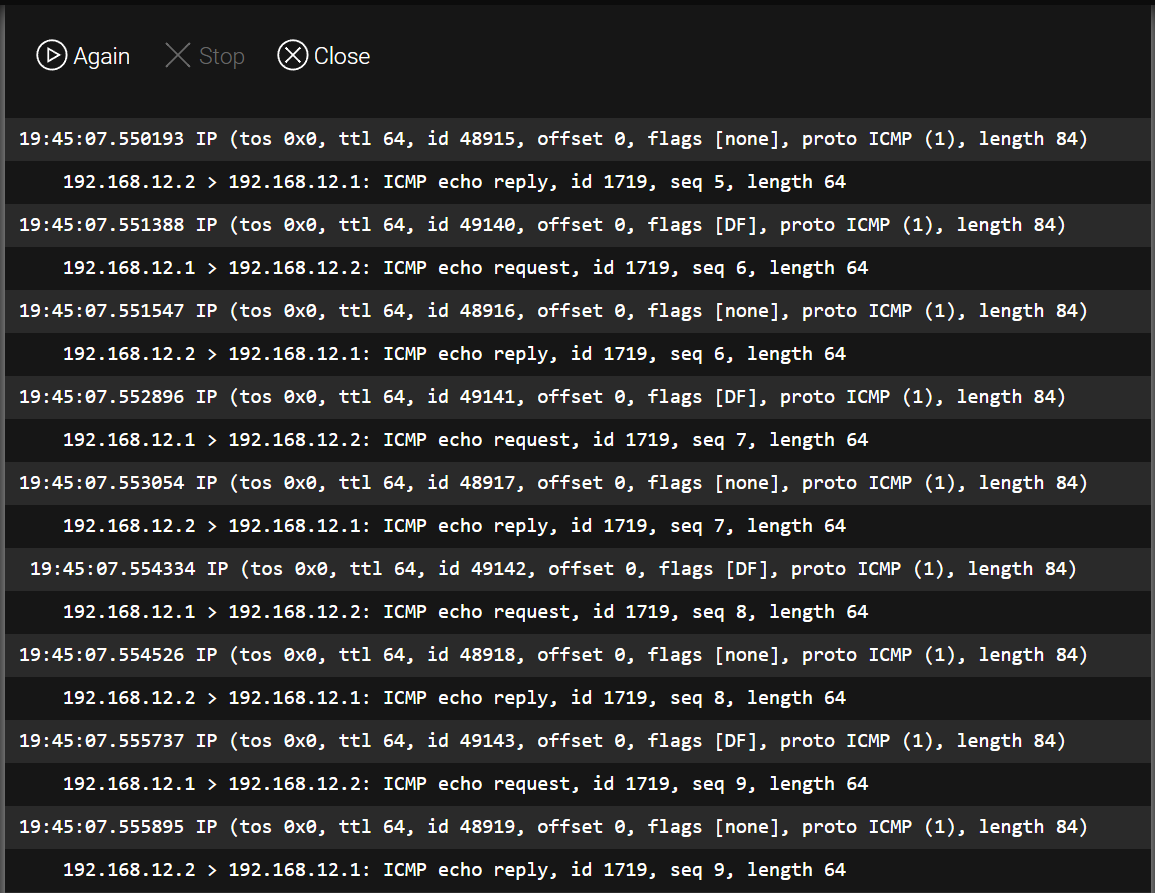The width and height of the screenshot is (1155, 893).
Task: Select the echo reply seq 6 line
Action: click(578, 354)
